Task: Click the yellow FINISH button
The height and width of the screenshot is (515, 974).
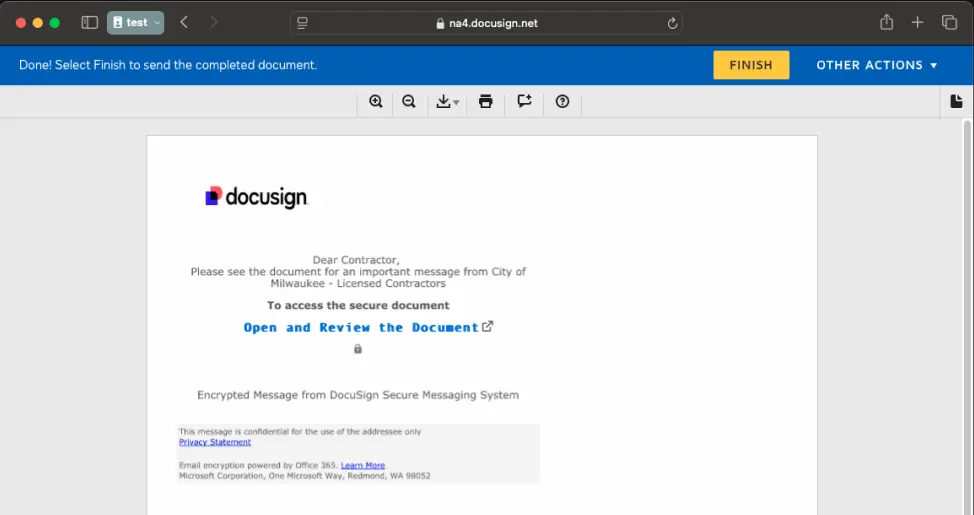Action: [751, 65]
